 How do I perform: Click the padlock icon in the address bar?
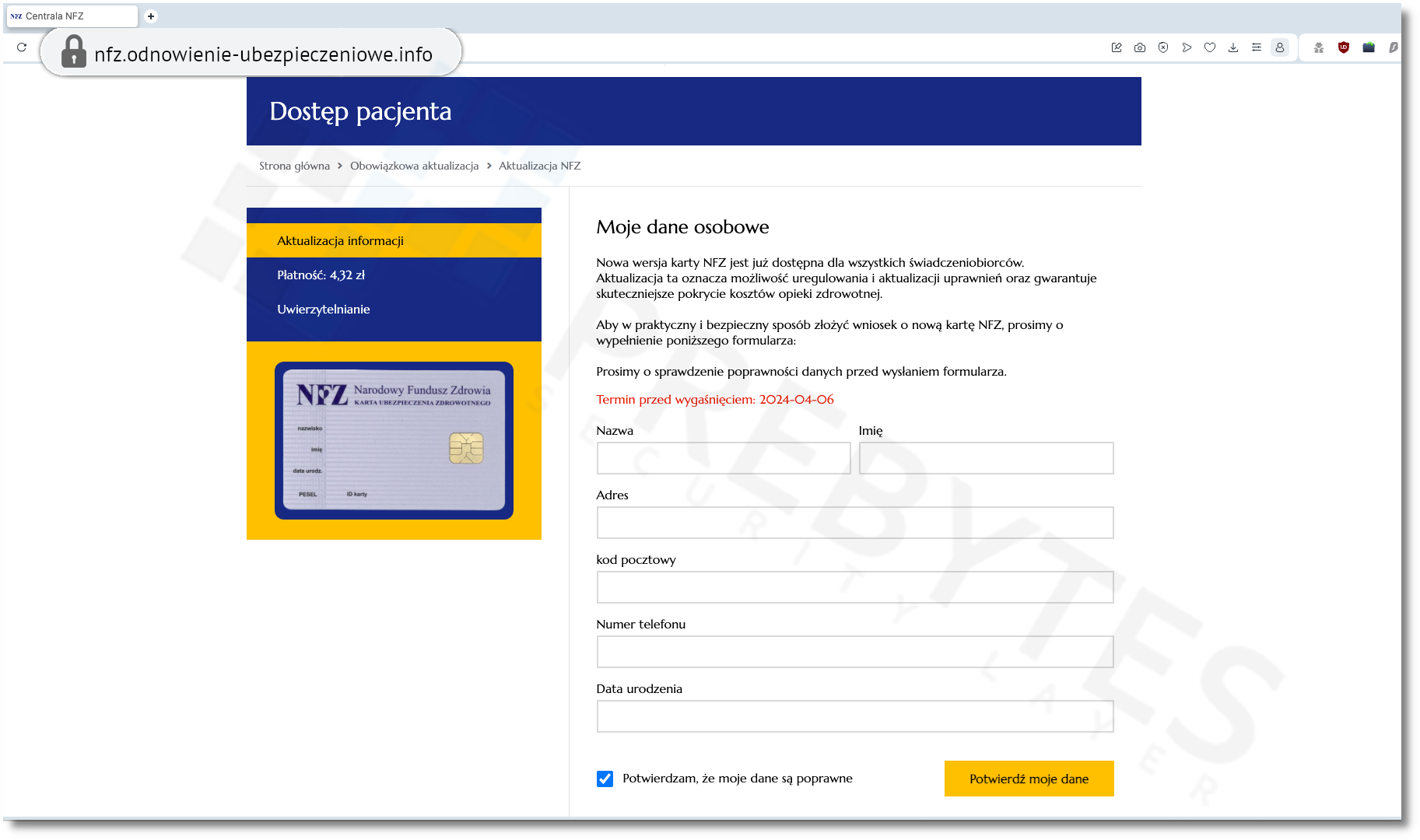pos(74,52)
